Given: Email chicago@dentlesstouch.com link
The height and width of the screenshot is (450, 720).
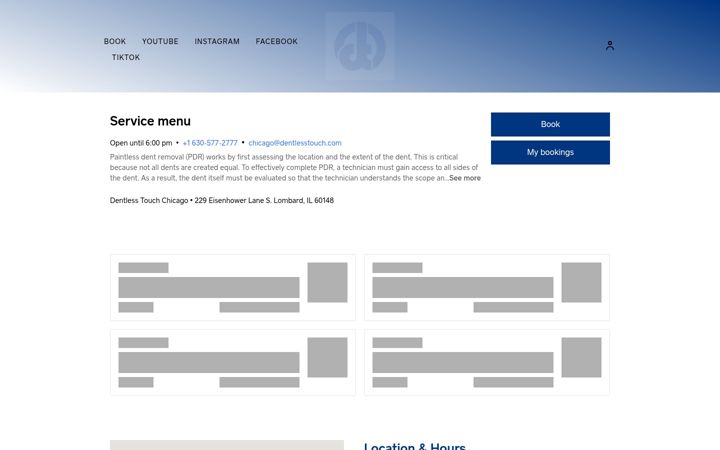Looking at the screenshot, I should [x=295, y=143].
